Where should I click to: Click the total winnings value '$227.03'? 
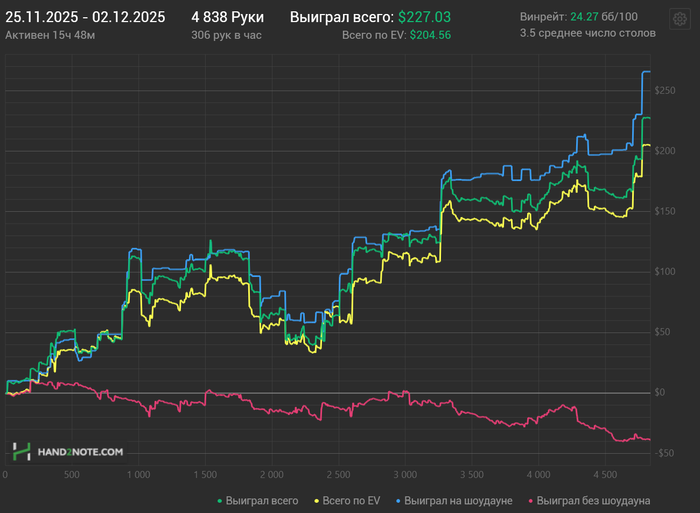(425, 17)
